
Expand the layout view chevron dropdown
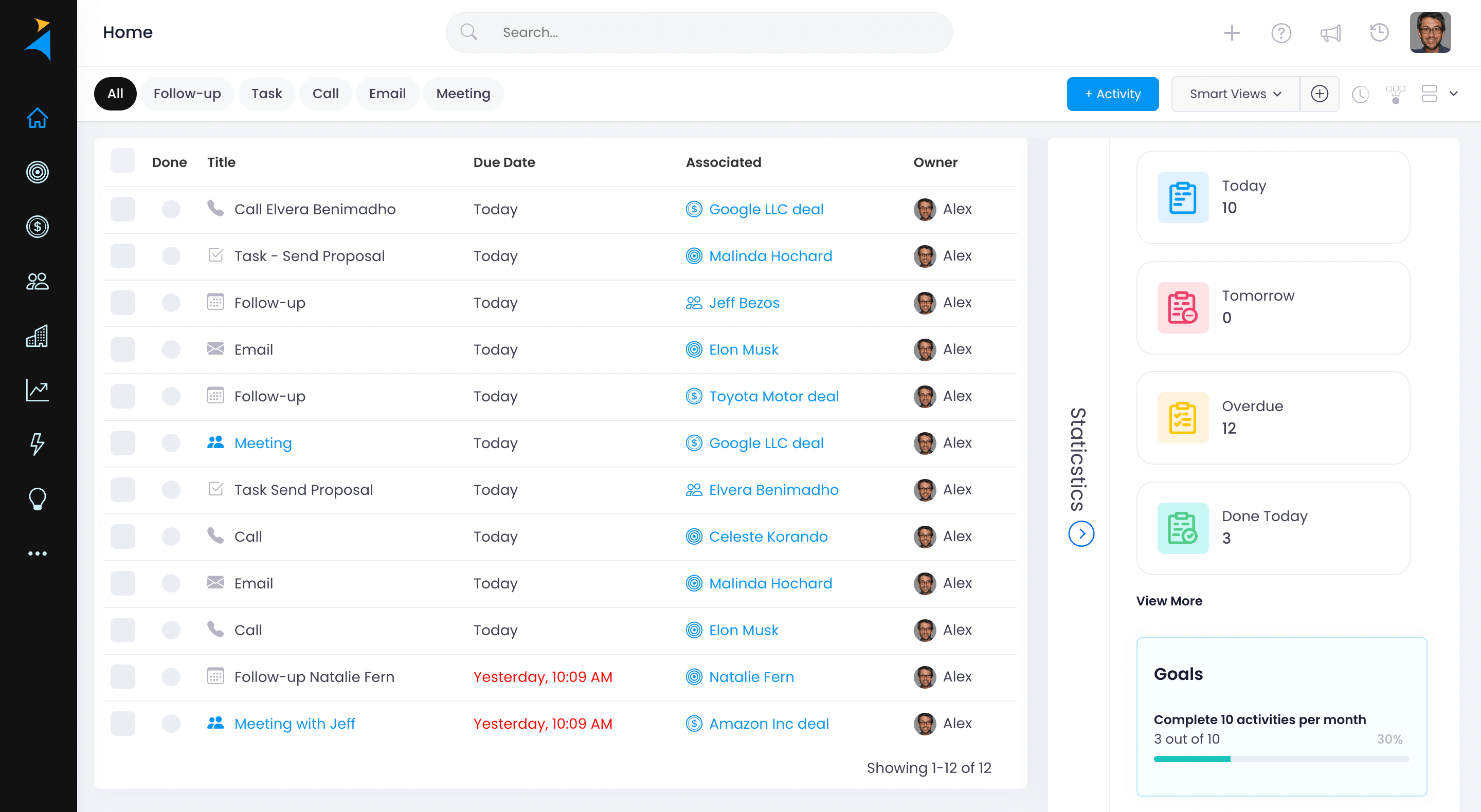click(x=1453, y=94)
